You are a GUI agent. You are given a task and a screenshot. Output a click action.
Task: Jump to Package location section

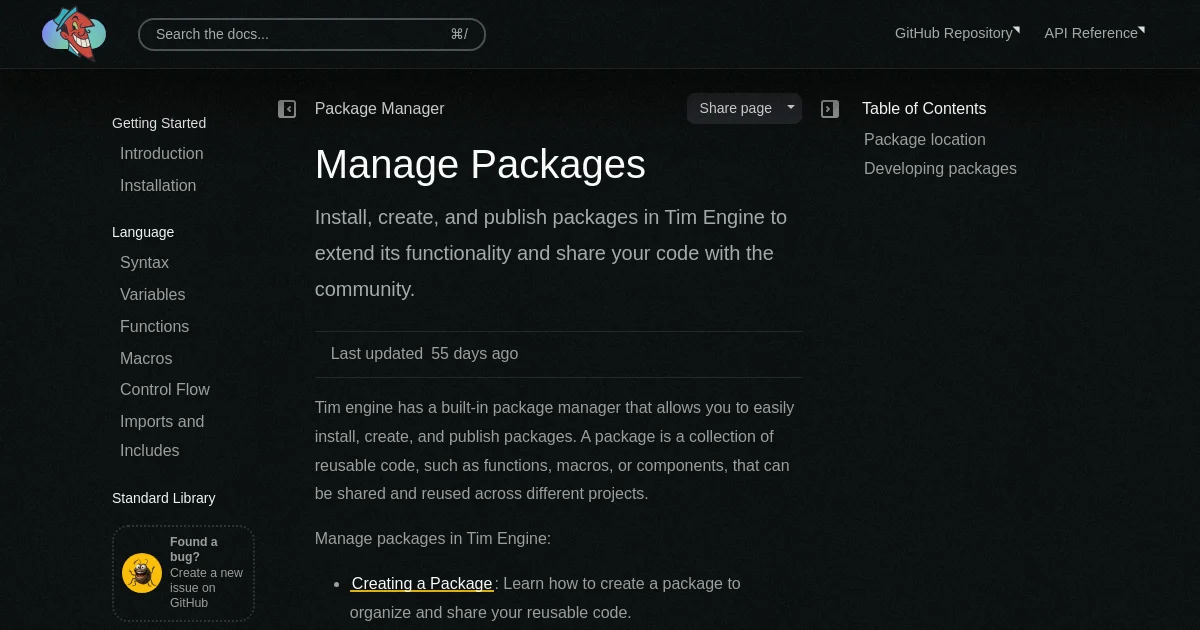[x=925, y=139]
